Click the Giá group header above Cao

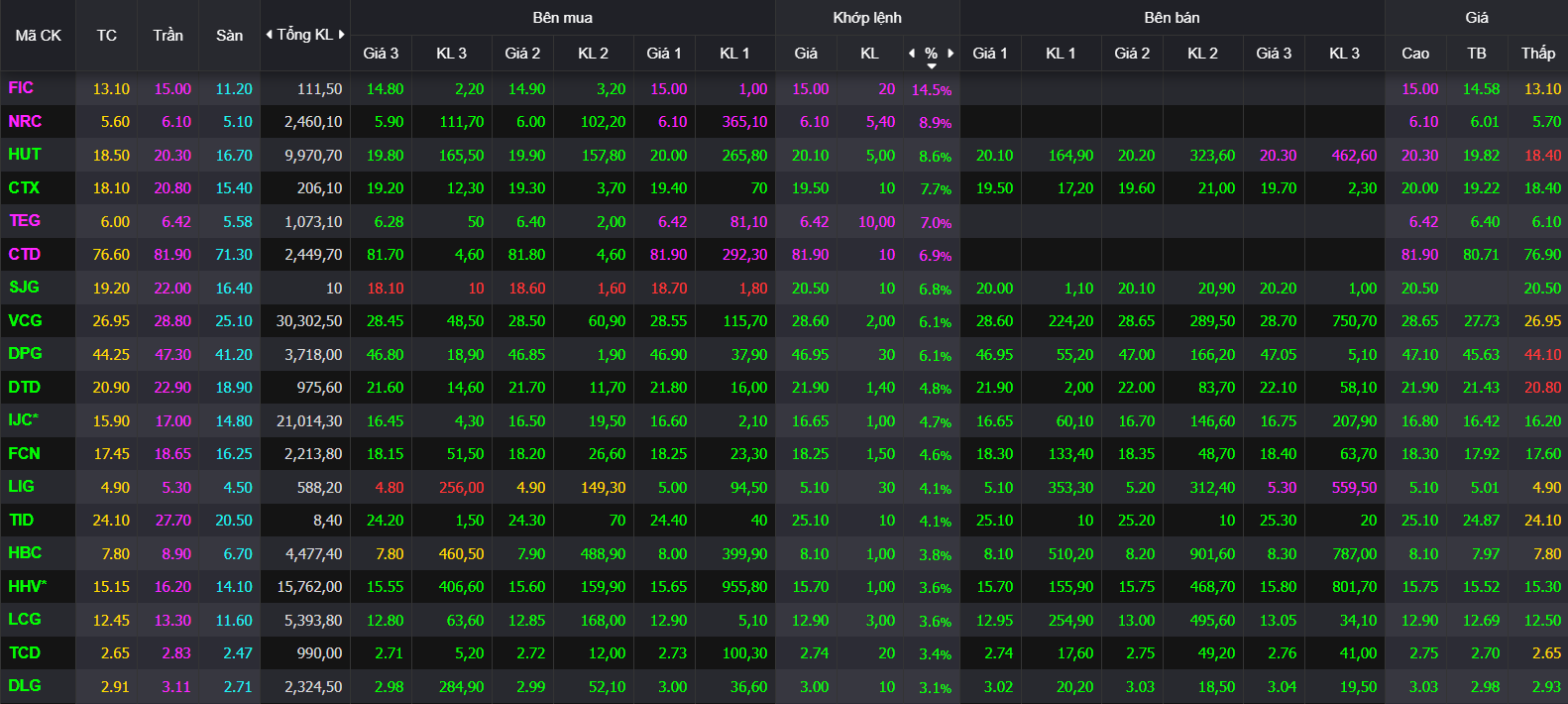(1477, 18)
